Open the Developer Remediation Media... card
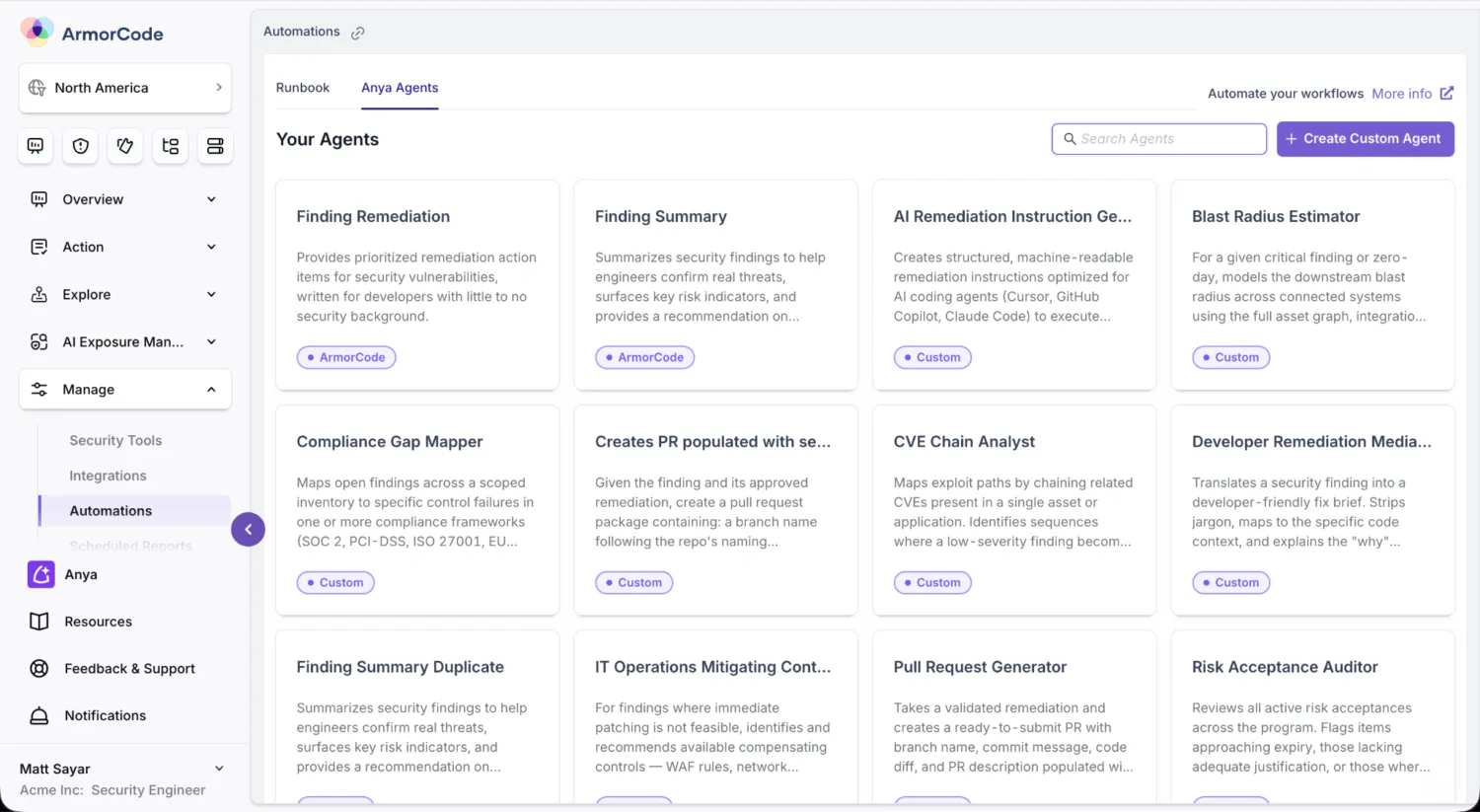Viewport: 1480px width, 812px height. pos(1313,510)
